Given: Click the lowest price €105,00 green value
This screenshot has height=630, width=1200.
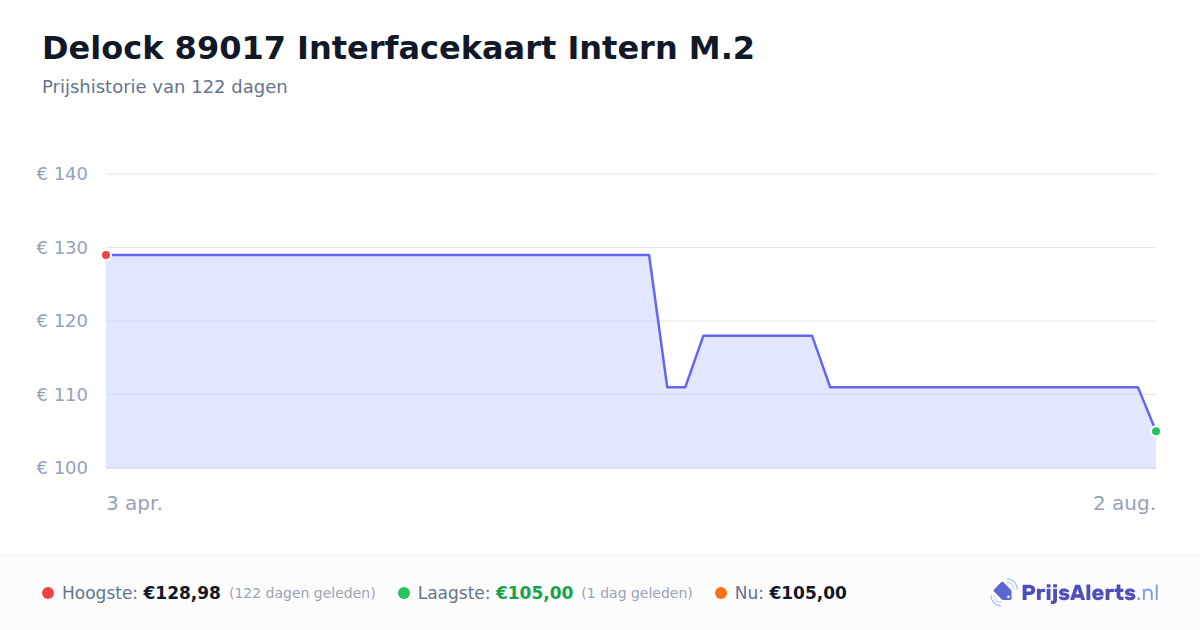Looking at the screenshot, I should tap(534, 593).
